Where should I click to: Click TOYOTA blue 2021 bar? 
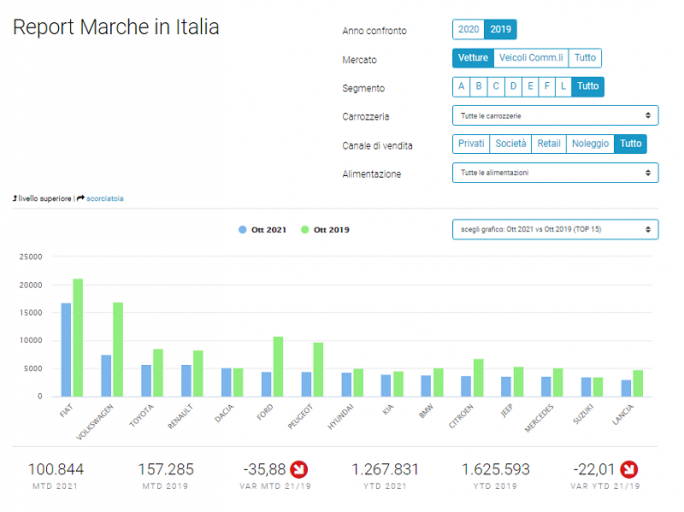[146, 381]
